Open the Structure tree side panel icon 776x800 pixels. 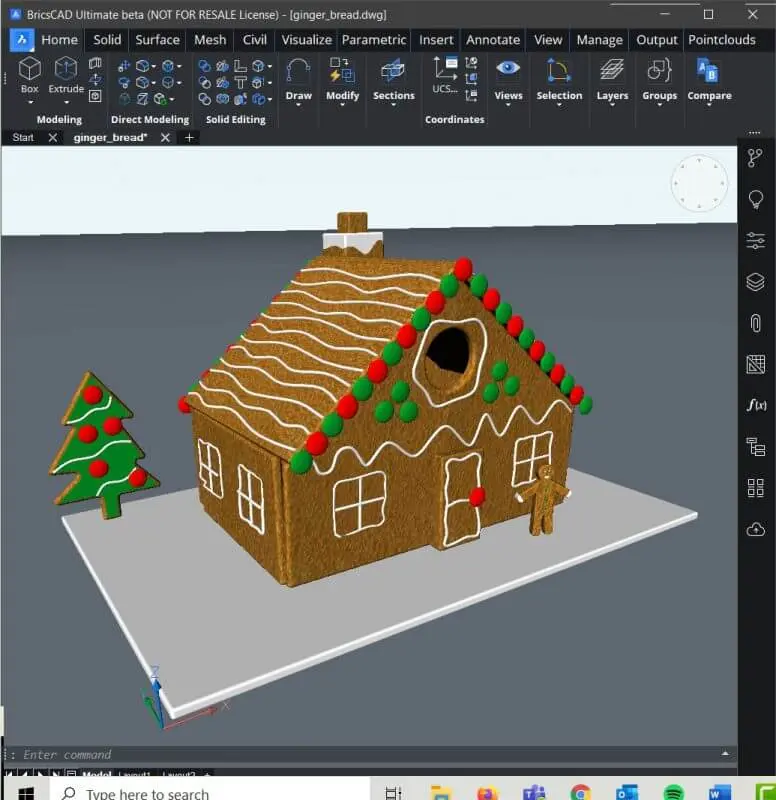755,158
